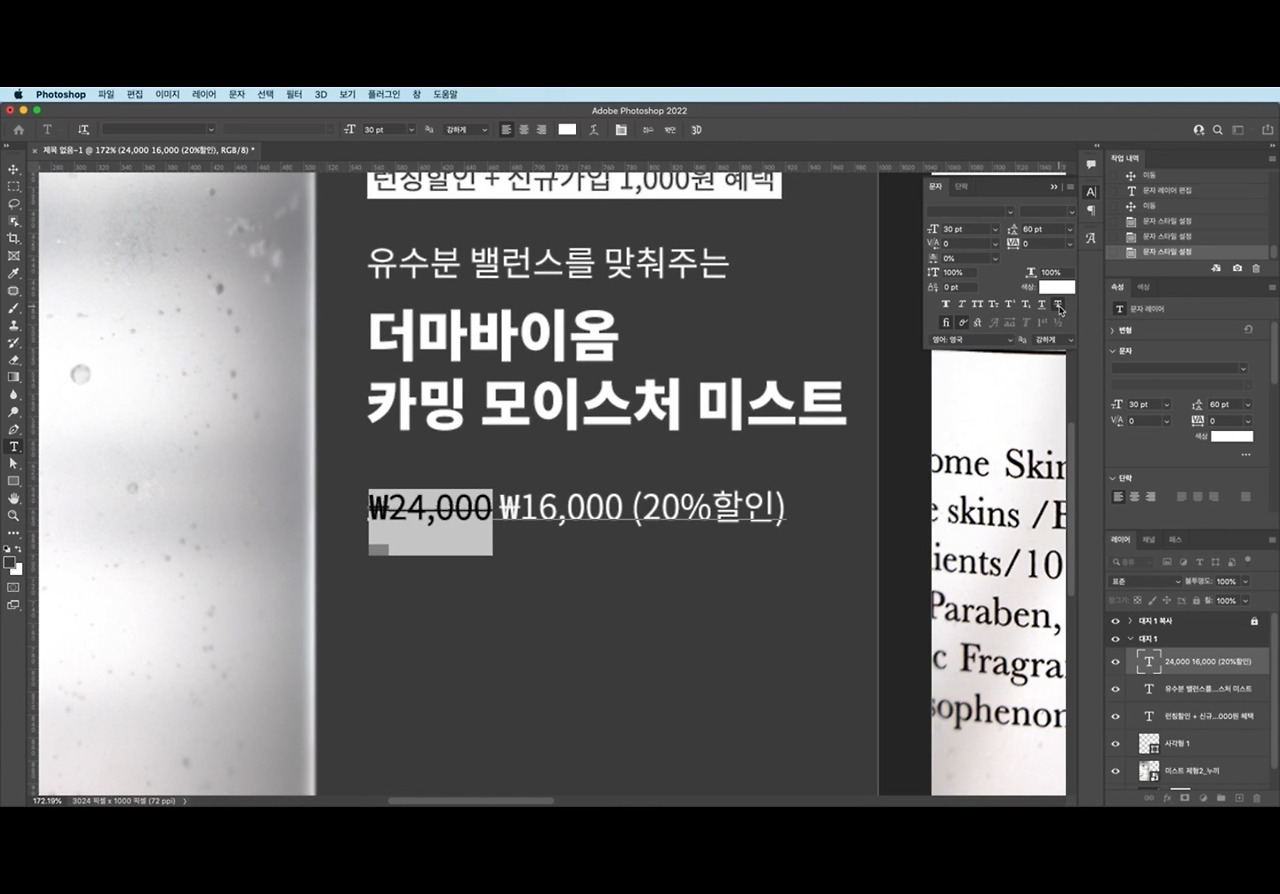
Task: Switch to the '단락' tab in Character panel
Action: [x=961, y=186]
